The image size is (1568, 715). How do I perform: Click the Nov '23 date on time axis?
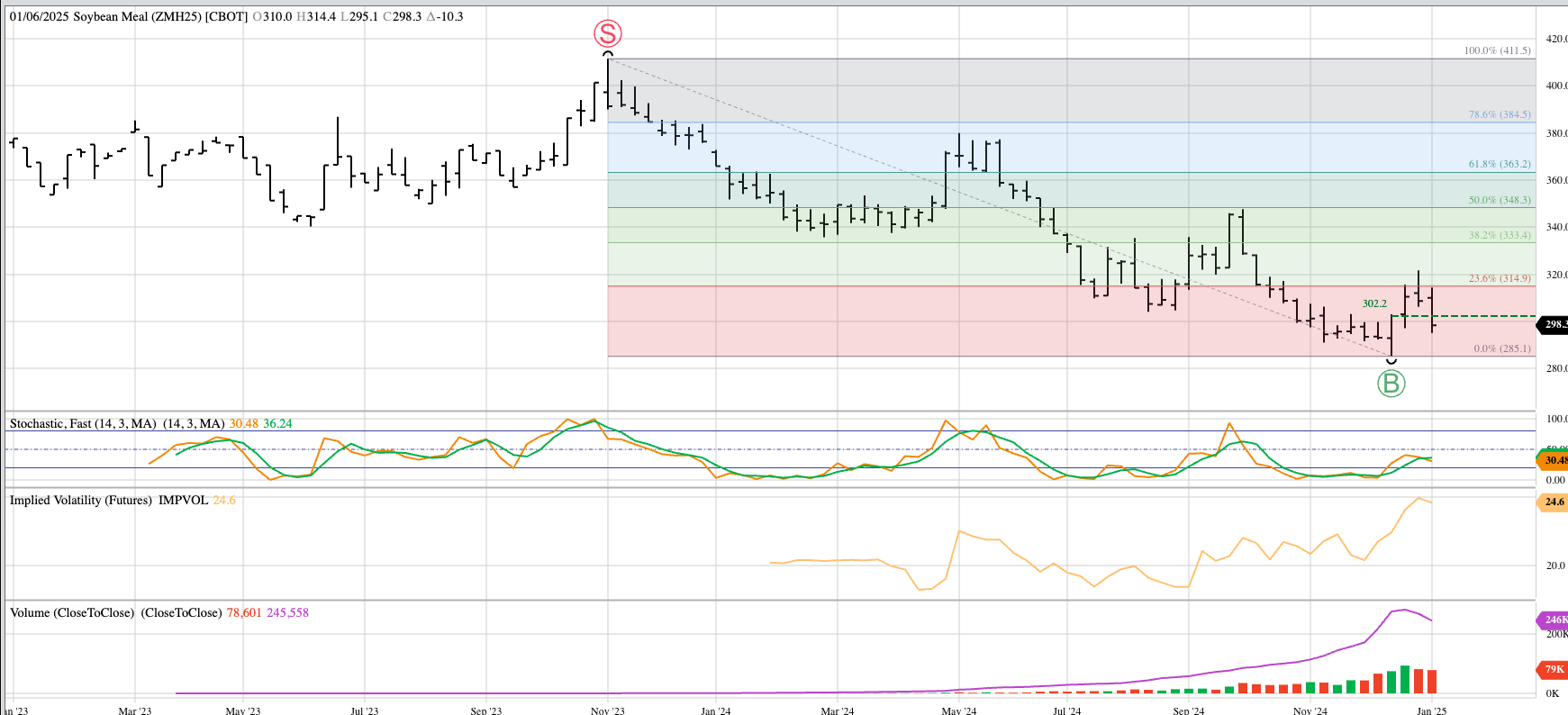pos(607,710)
